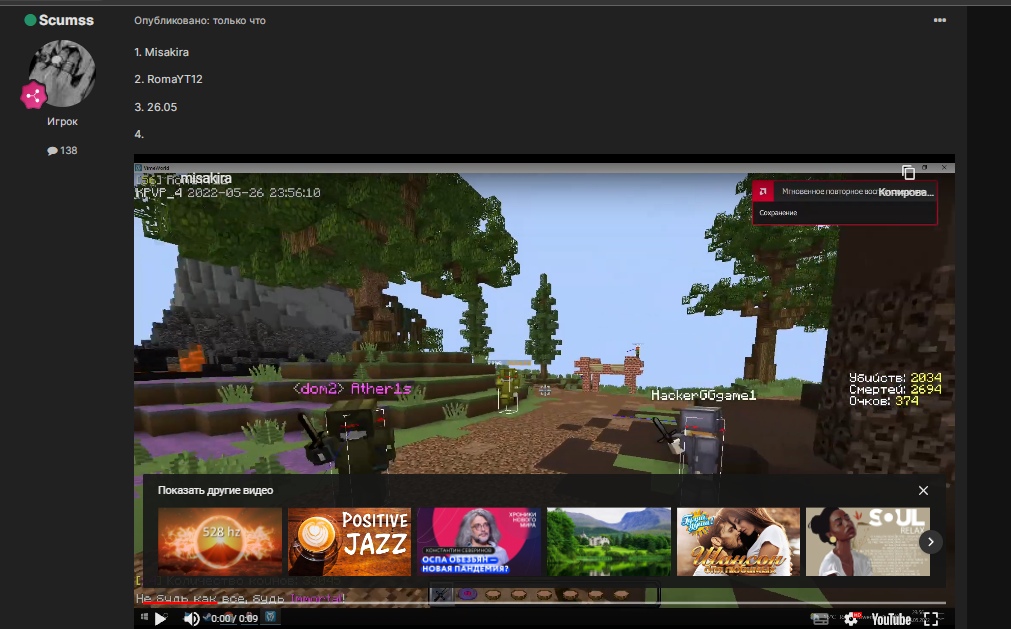Viewport: 1011px width, 629px height.
Task: Click the pink rank badge on the avatar
Action: coord(34,96)
